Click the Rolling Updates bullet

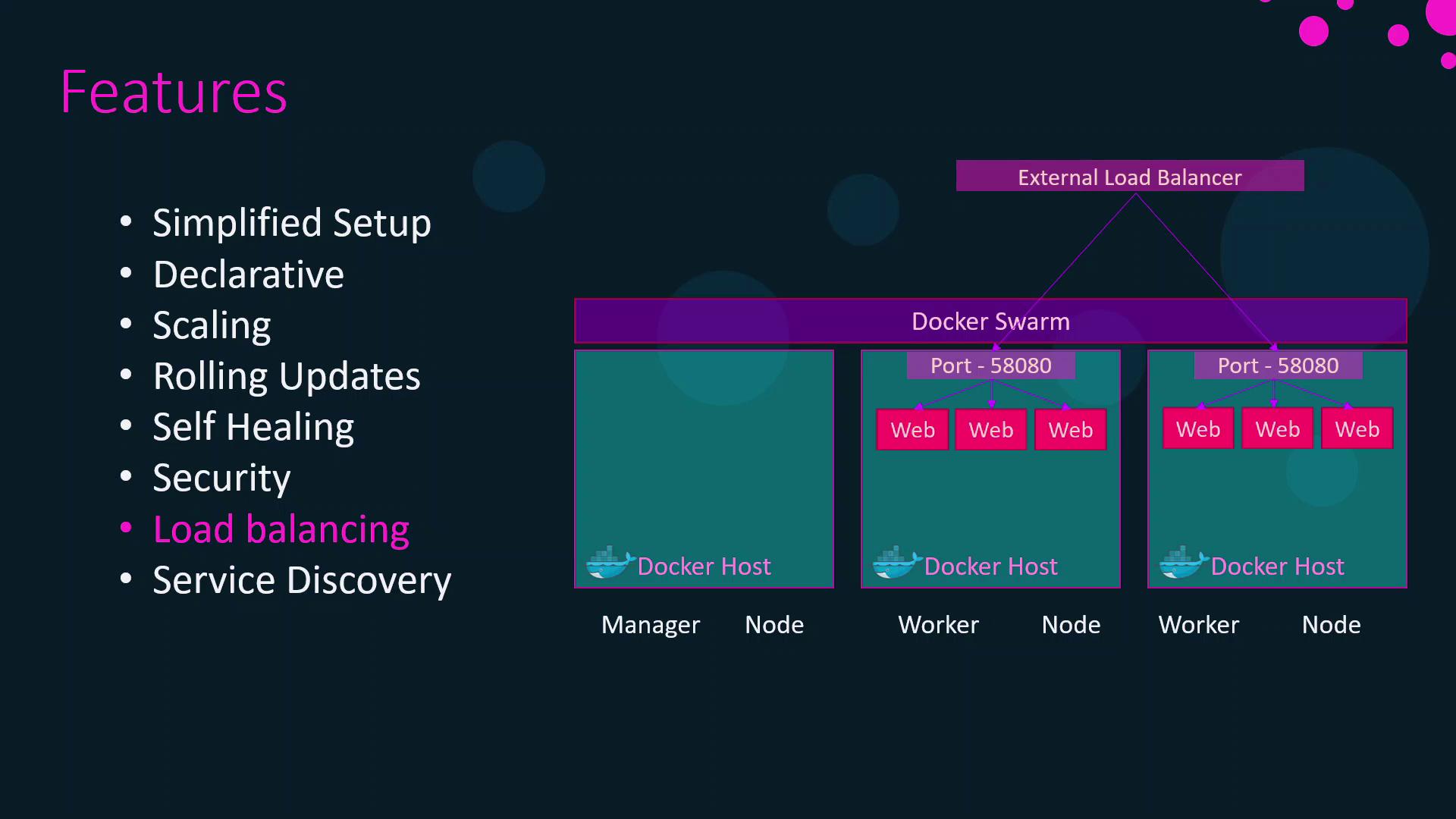287,376
